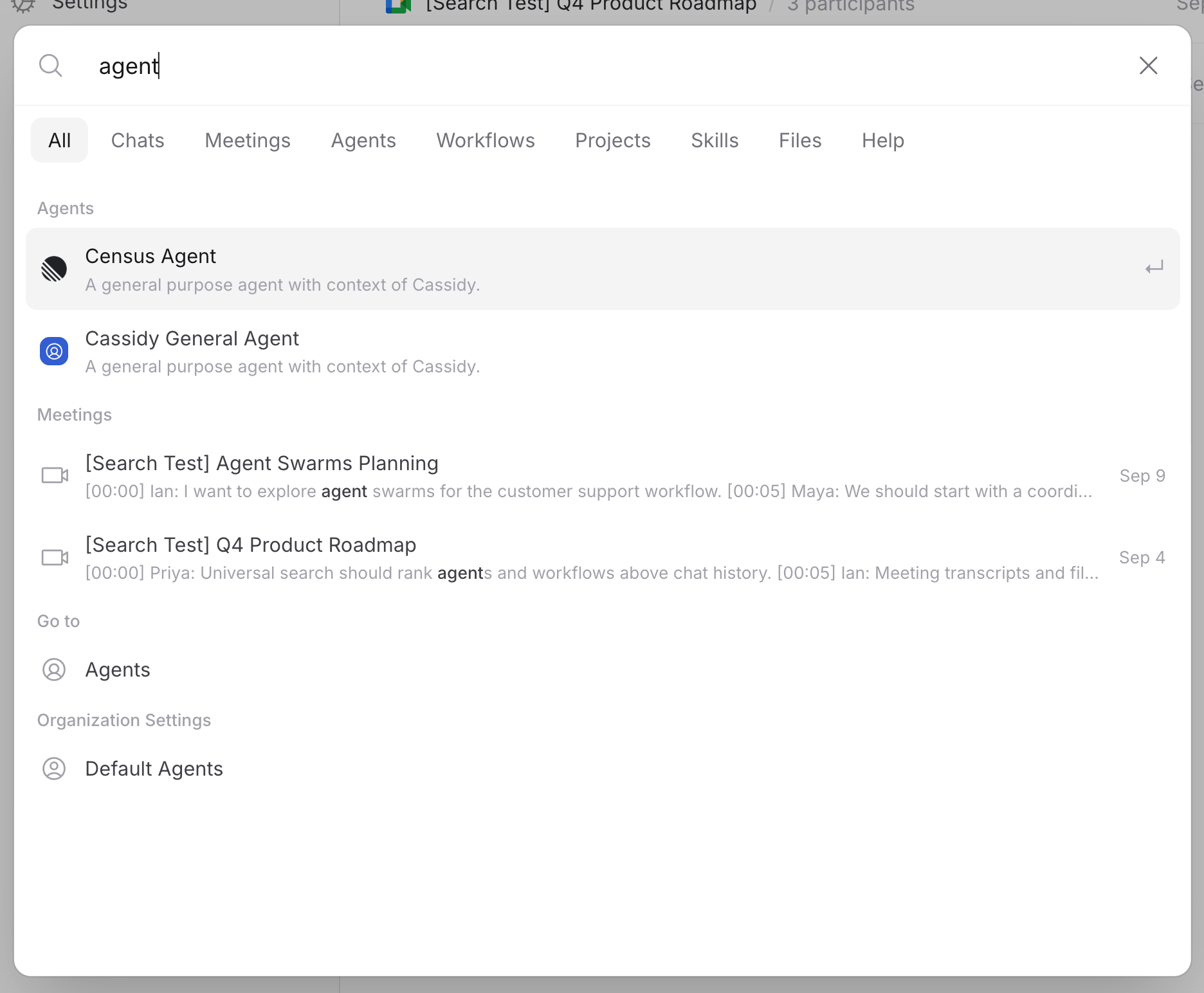The width and height of the screenshot is (1204, 993).
Task: Open Cassidy General Agent result
Action: (603, 351)
